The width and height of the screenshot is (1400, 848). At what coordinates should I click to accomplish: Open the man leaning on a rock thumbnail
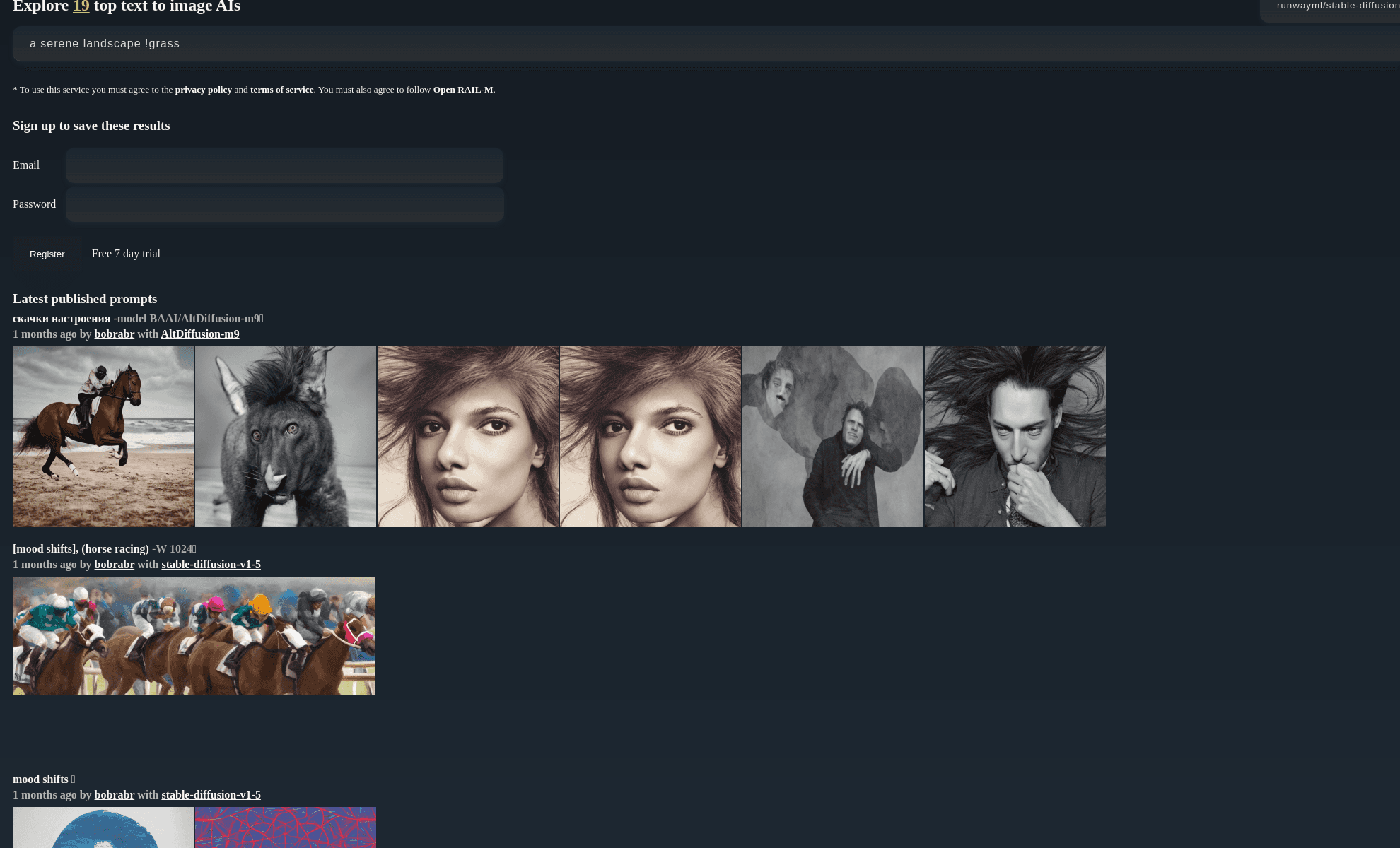[x=833, y=437]
